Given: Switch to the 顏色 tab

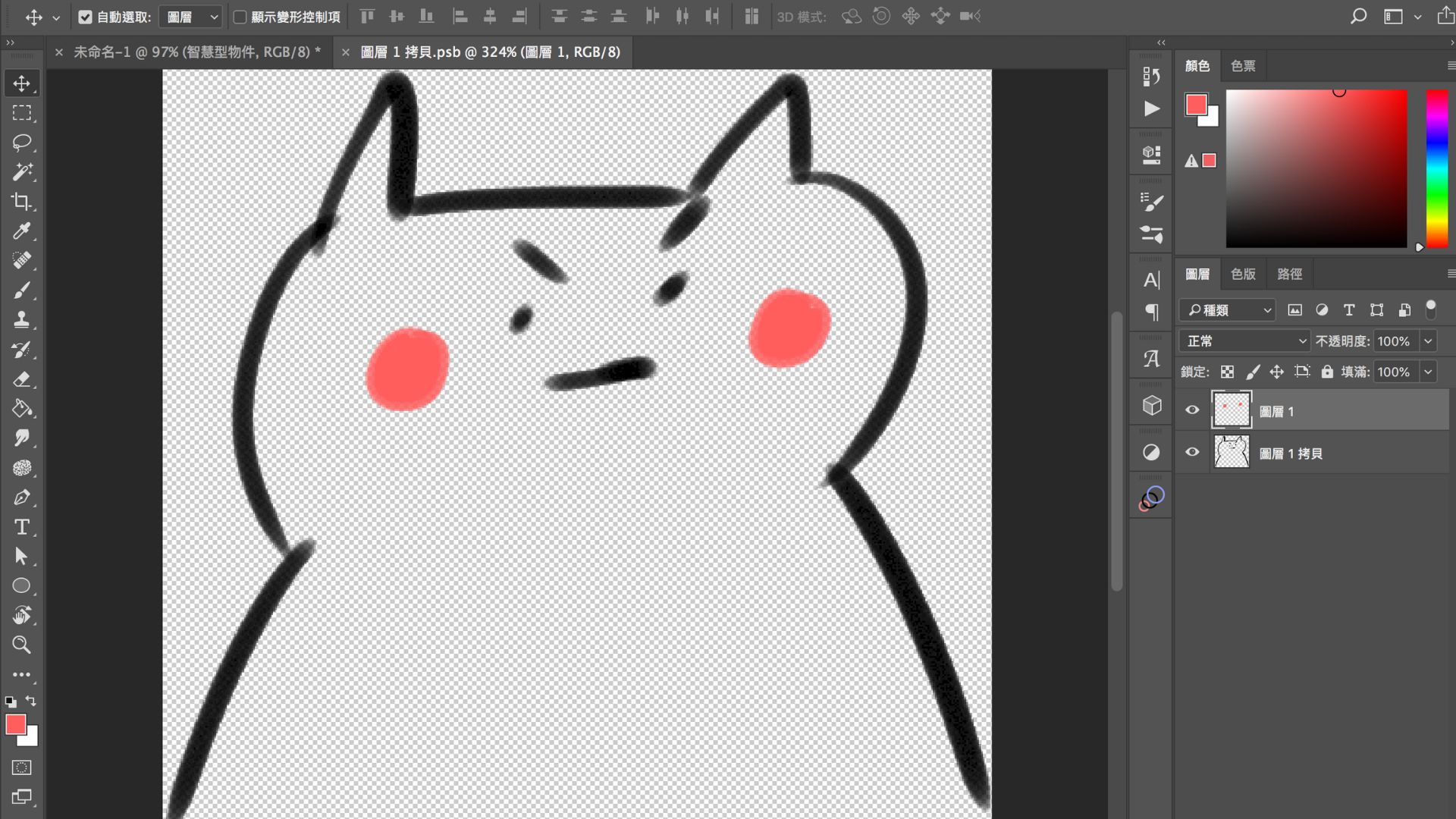Looking at the screenshot, I should click(1197, 66).
